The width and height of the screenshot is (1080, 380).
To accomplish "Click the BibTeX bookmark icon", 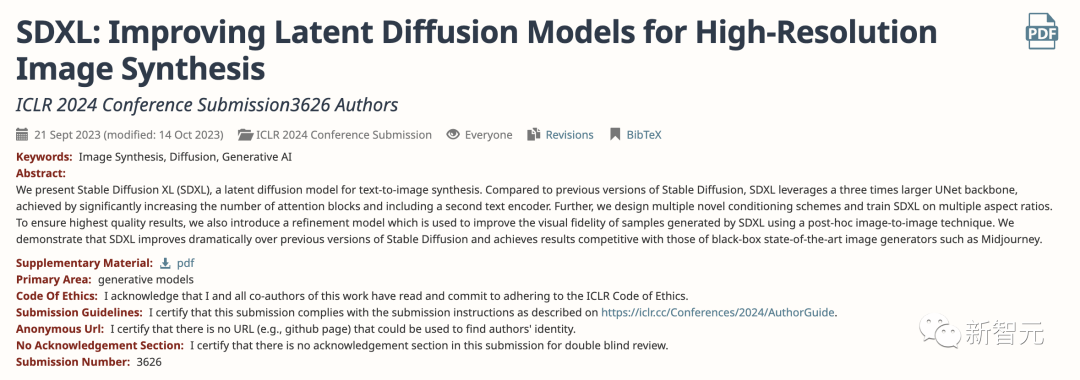I will pos(615,134).
